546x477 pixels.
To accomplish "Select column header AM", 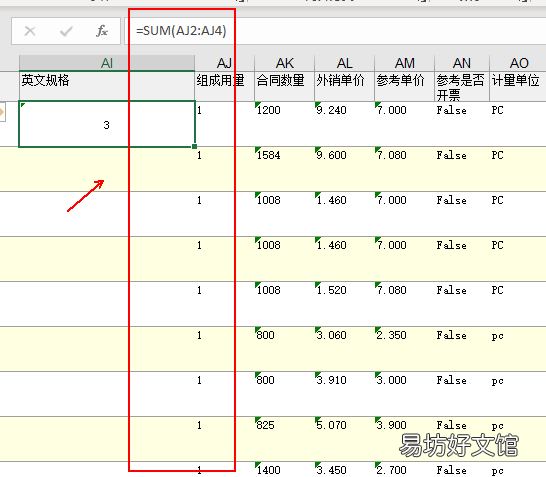I will pyautogui.click(x=404, y=63).
